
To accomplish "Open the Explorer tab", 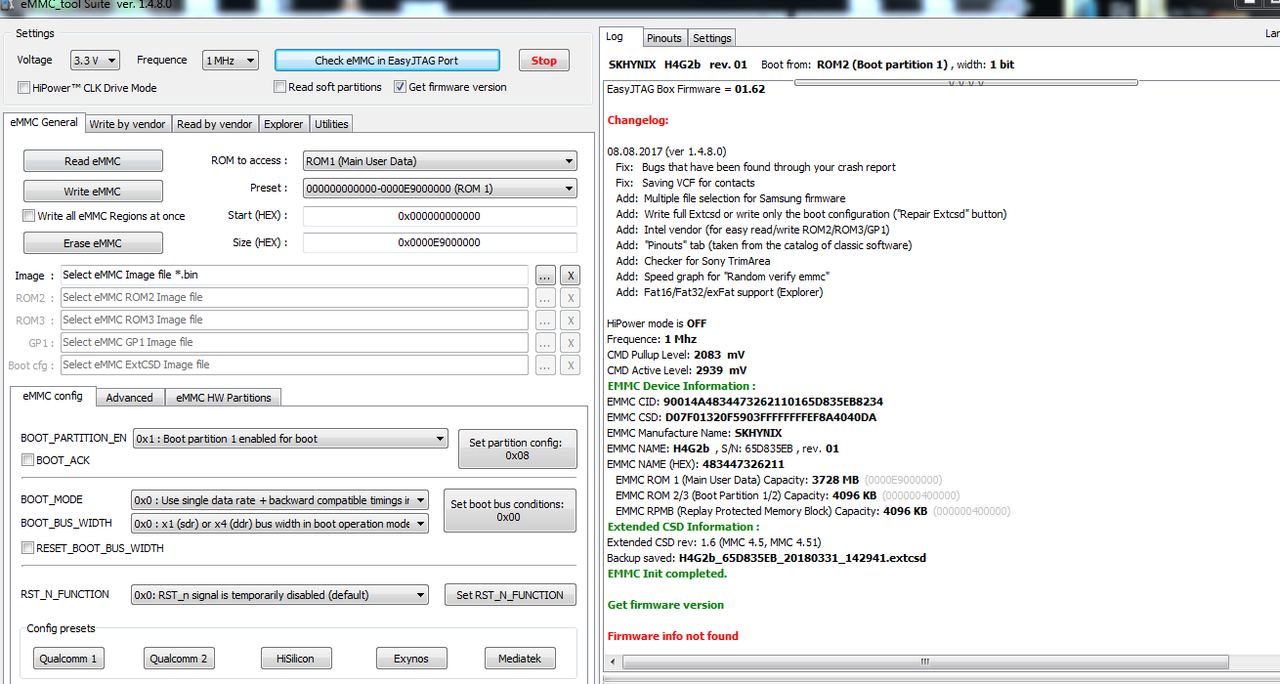I will 283,124.
